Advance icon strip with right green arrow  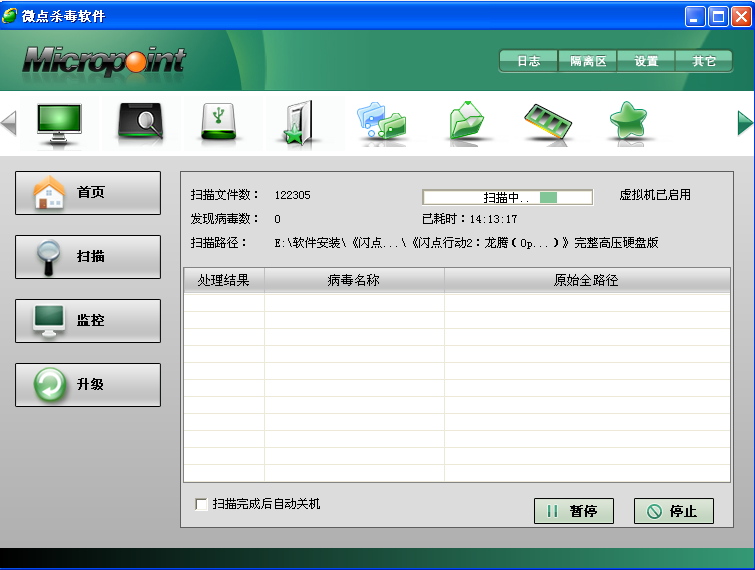(744, 123)
